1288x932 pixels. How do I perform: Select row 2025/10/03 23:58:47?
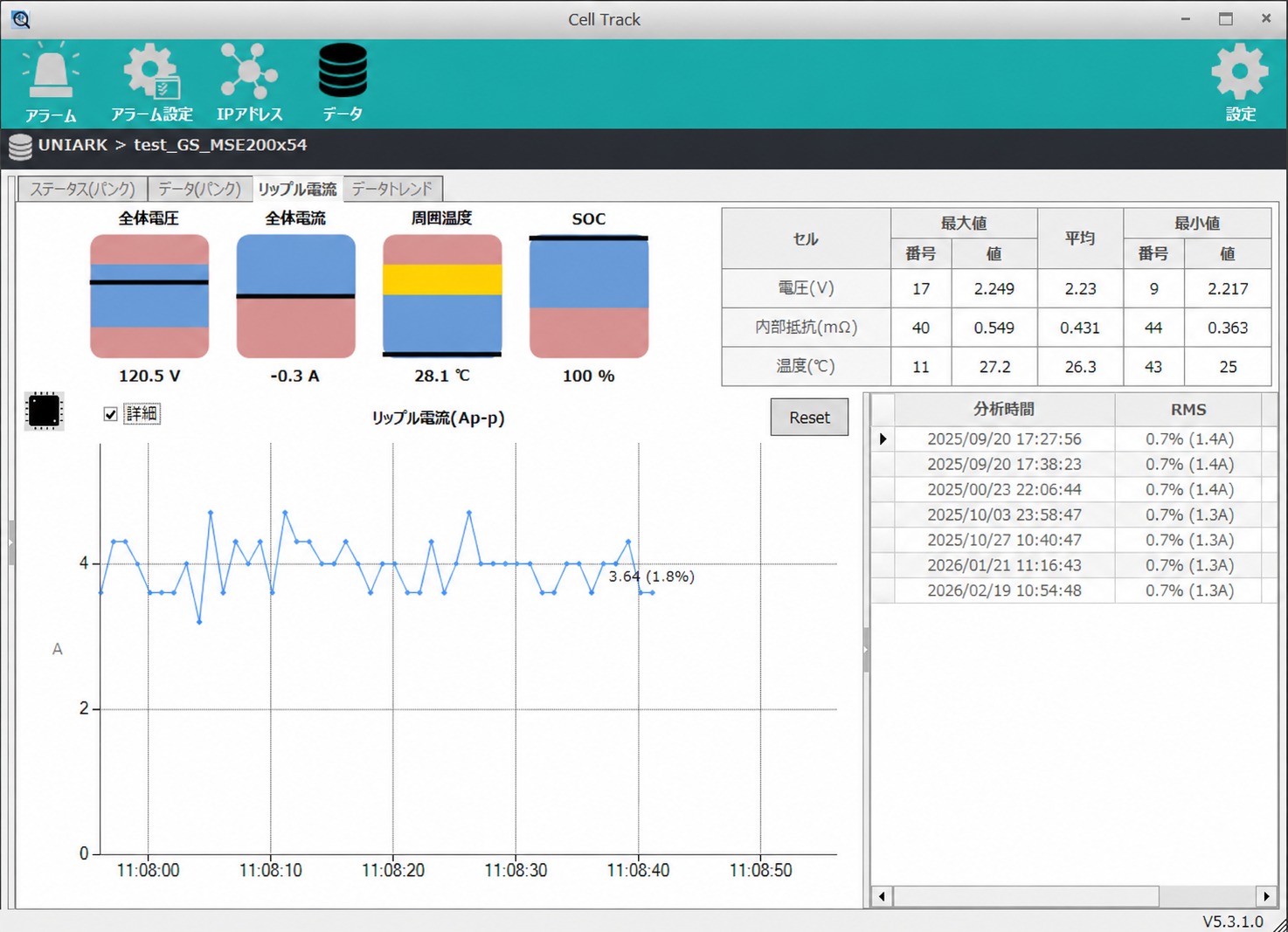pyautogui.click(x=1074, y=515)
